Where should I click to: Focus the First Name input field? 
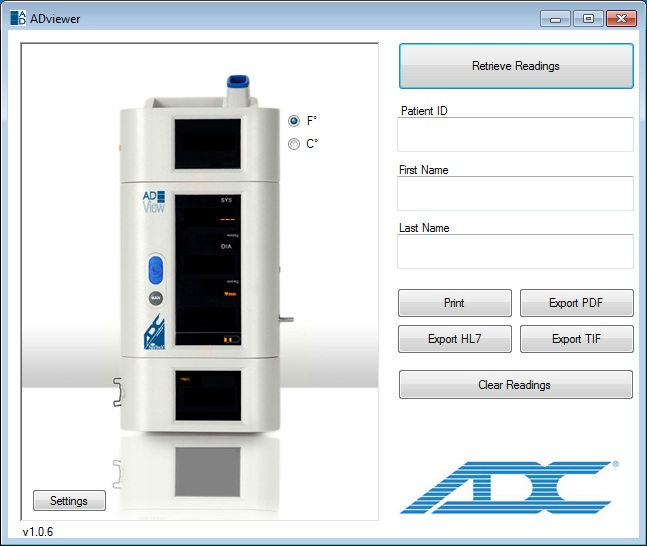515,193
